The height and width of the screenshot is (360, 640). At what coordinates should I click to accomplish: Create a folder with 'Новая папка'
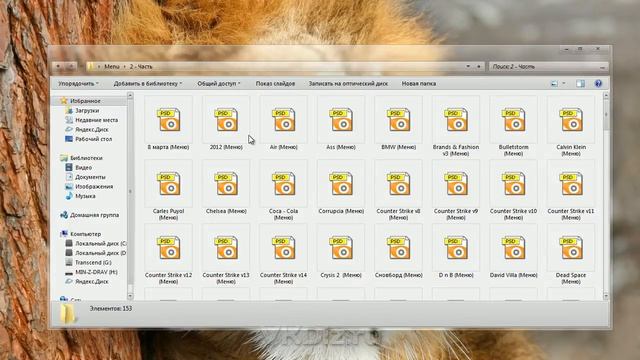[419, 84]
